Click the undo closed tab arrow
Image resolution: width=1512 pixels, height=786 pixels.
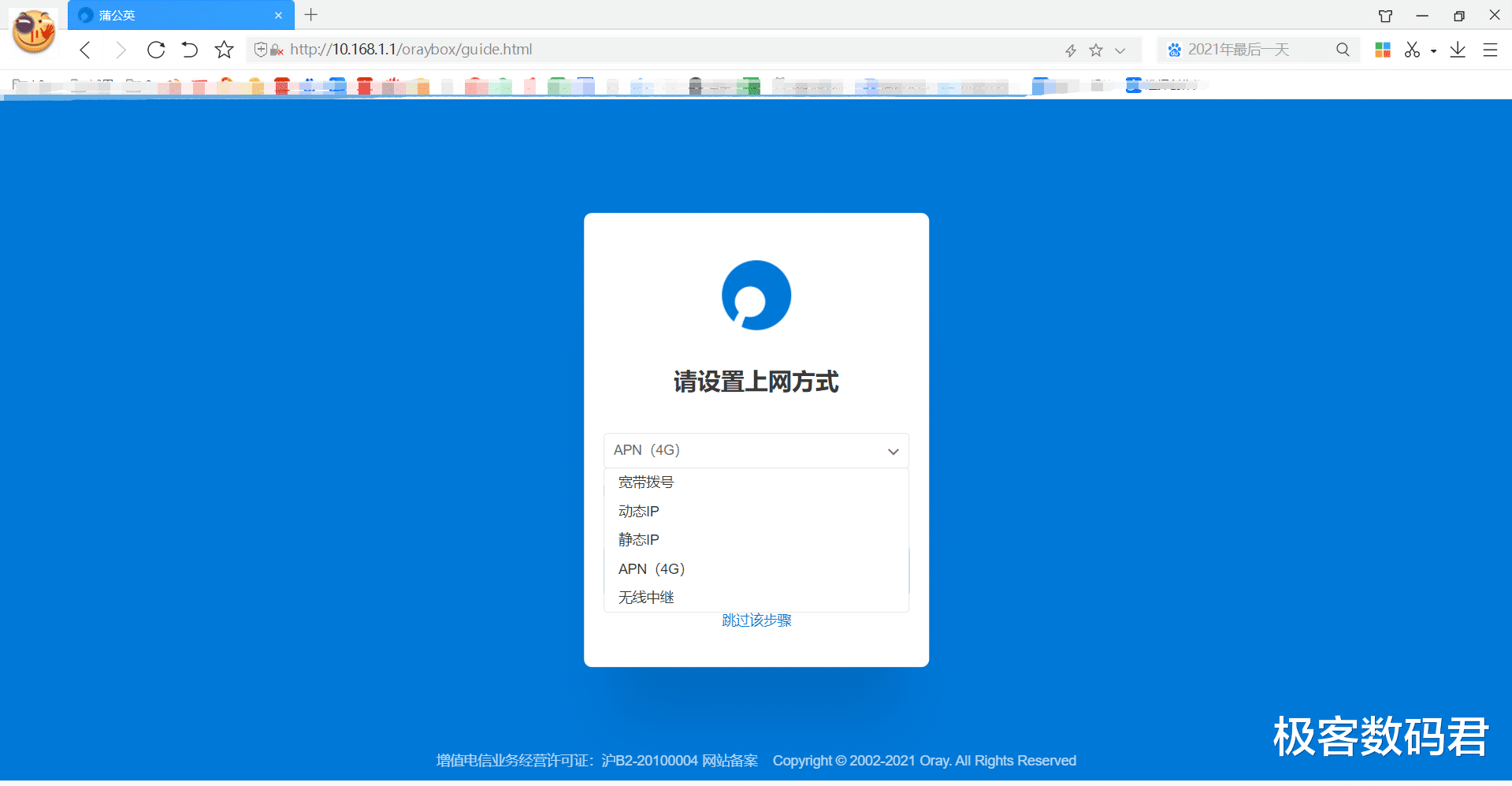[189, 50]
